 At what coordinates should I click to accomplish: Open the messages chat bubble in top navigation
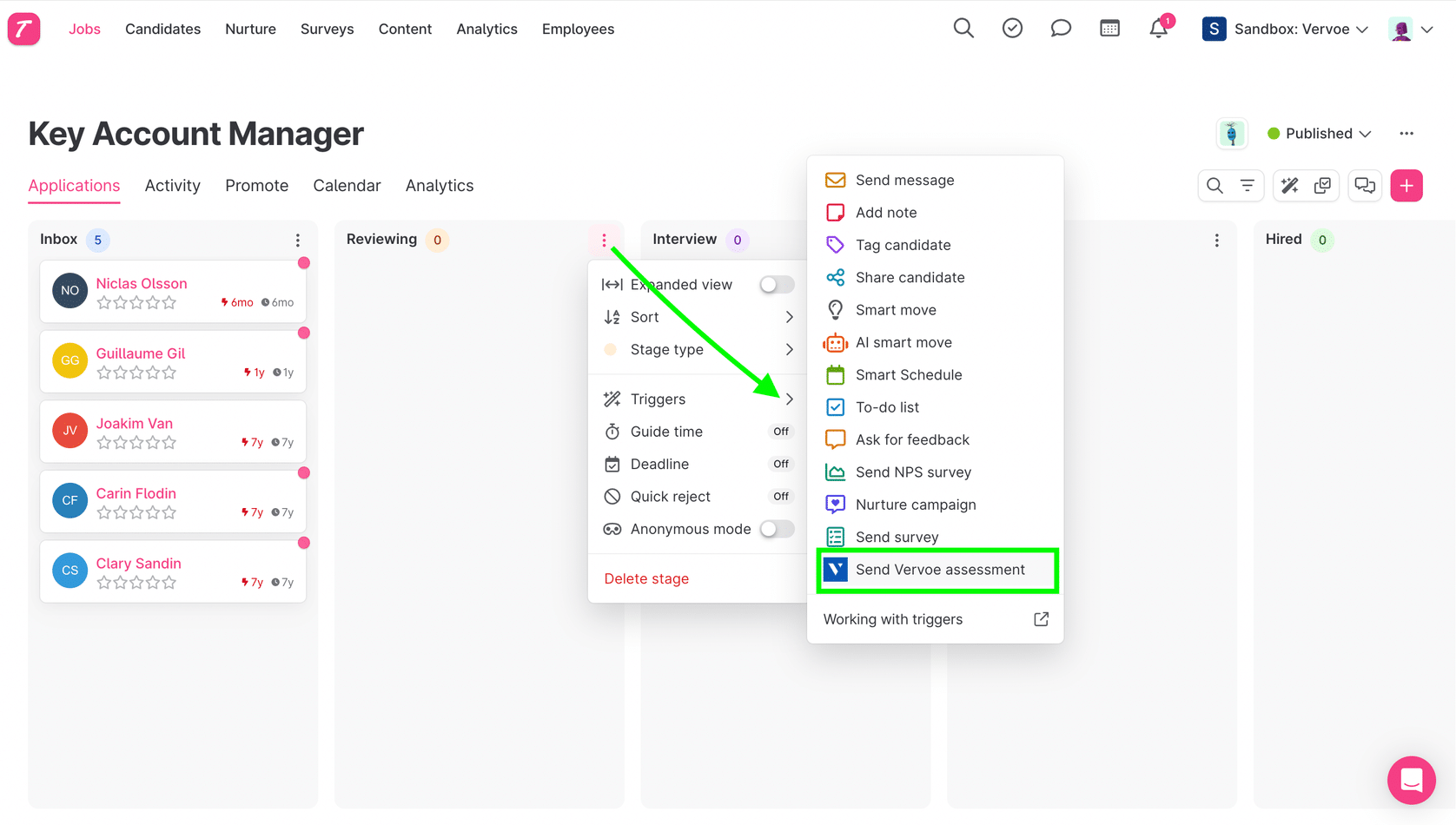1061,28
